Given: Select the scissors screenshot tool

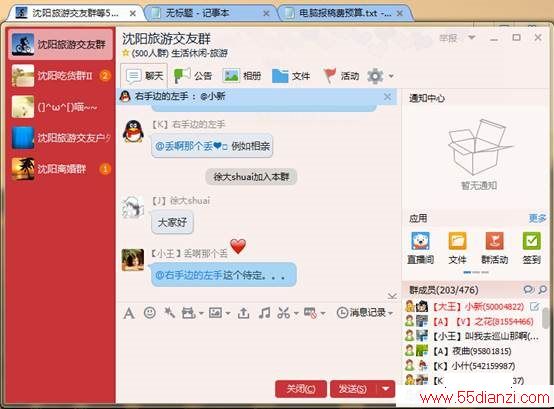Looking at the screenshot, I should 283,313.
